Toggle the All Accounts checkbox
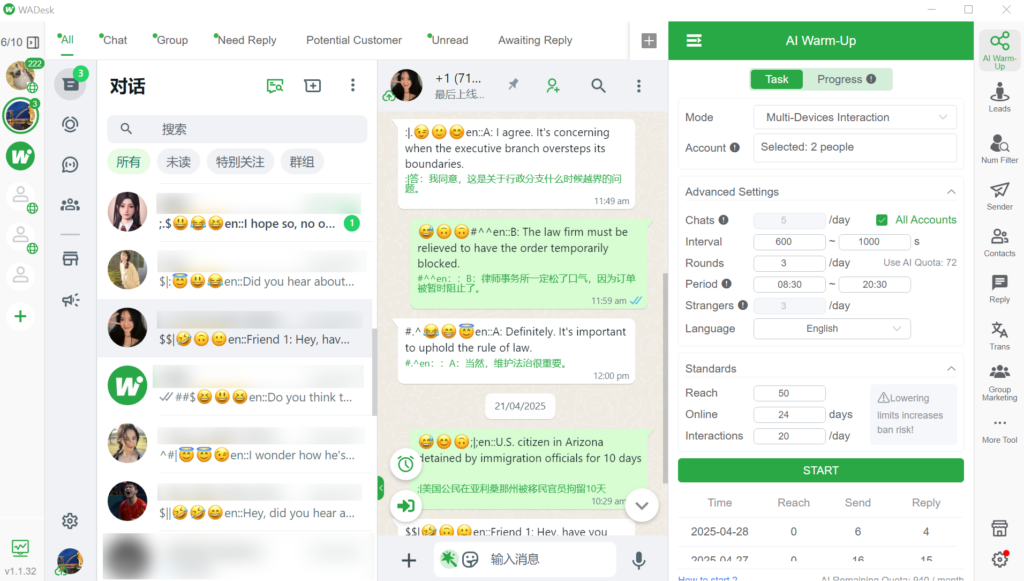Screen dimensions: 1024x581 click(881, 220)
